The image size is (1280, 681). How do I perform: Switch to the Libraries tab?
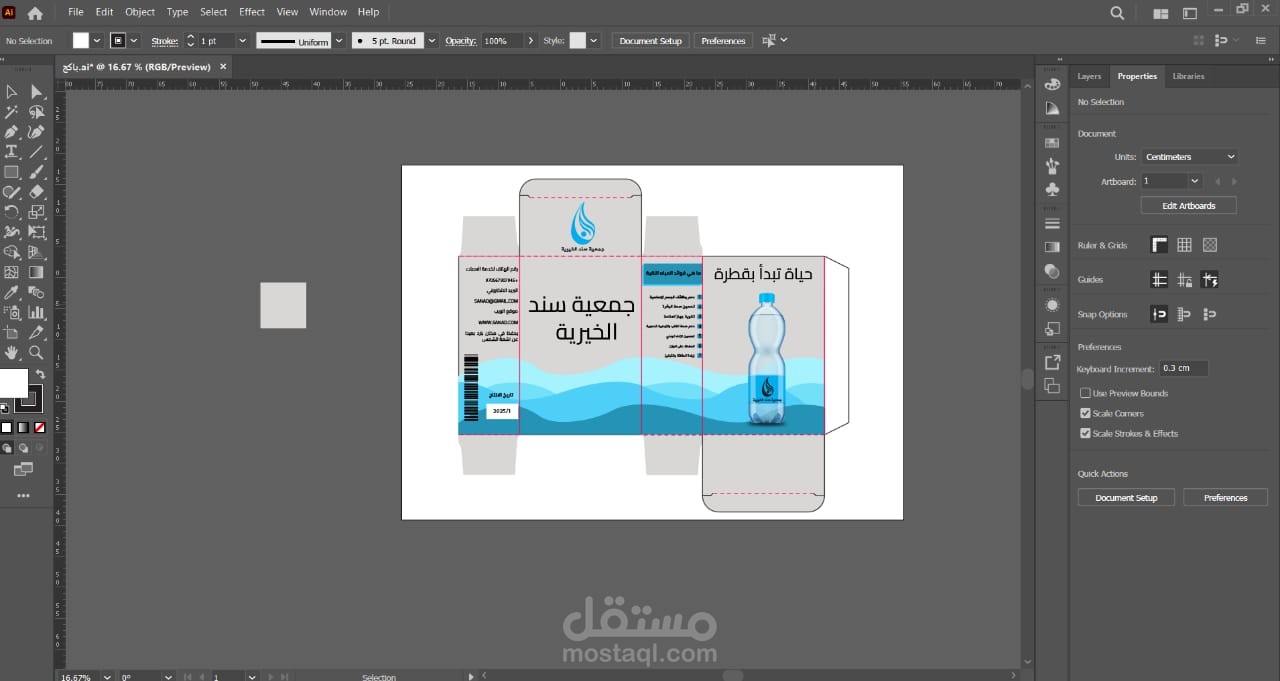(x=1188, y=76)
